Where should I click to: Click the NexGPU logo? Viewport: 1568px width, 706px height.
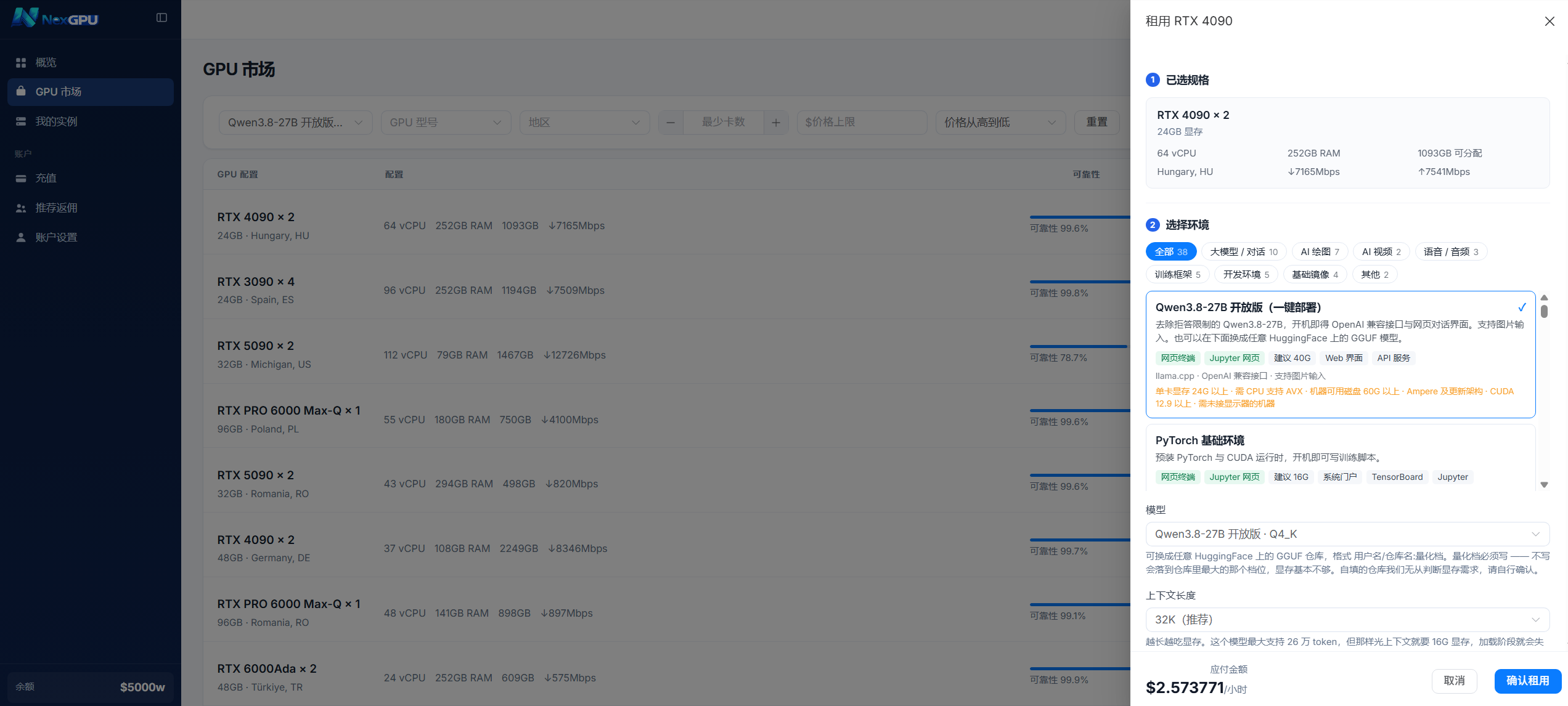click(x=55, y=18)
